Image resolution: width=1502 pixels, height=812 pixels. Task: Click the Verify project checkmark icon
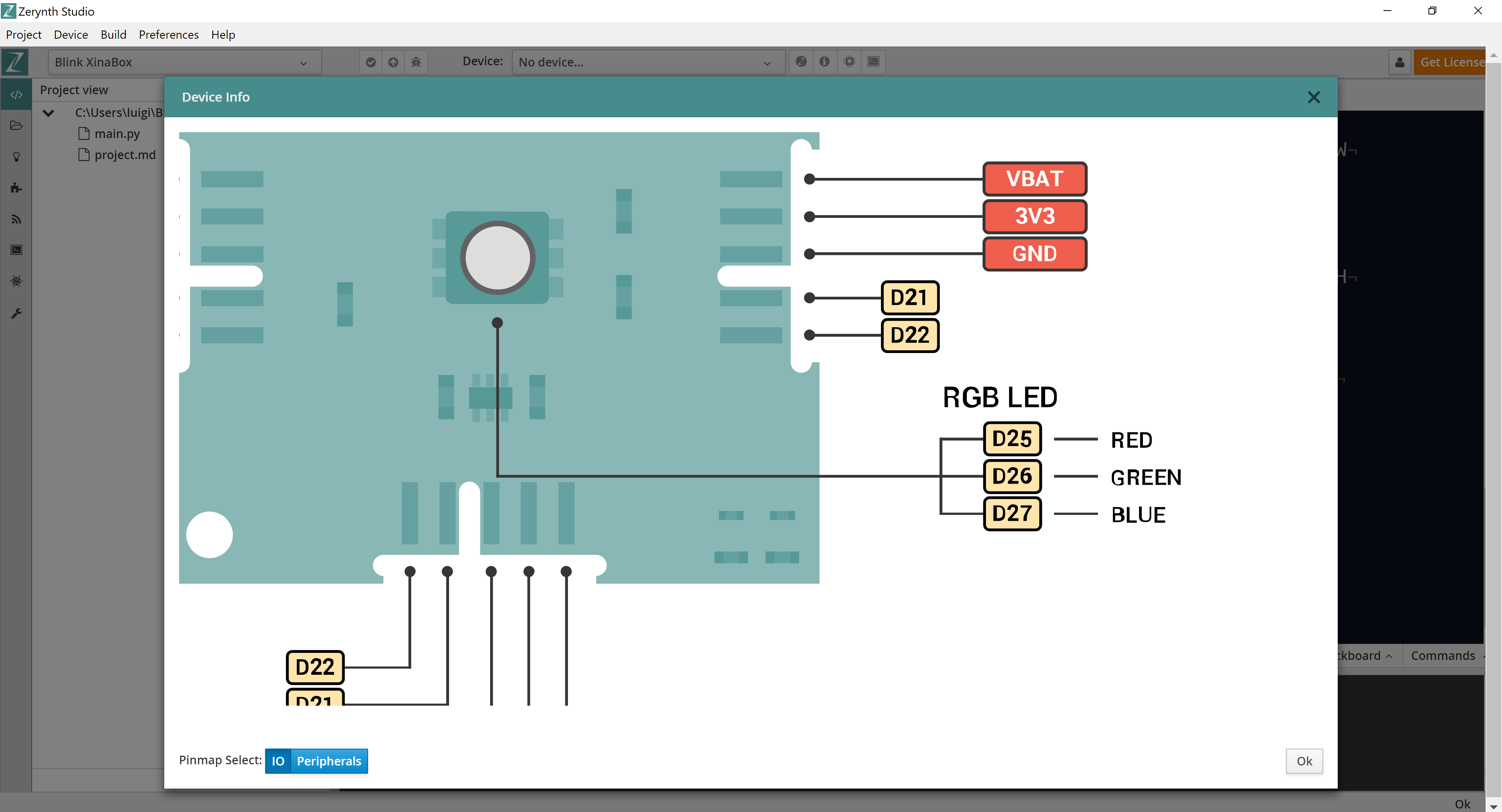pos(371,62)
